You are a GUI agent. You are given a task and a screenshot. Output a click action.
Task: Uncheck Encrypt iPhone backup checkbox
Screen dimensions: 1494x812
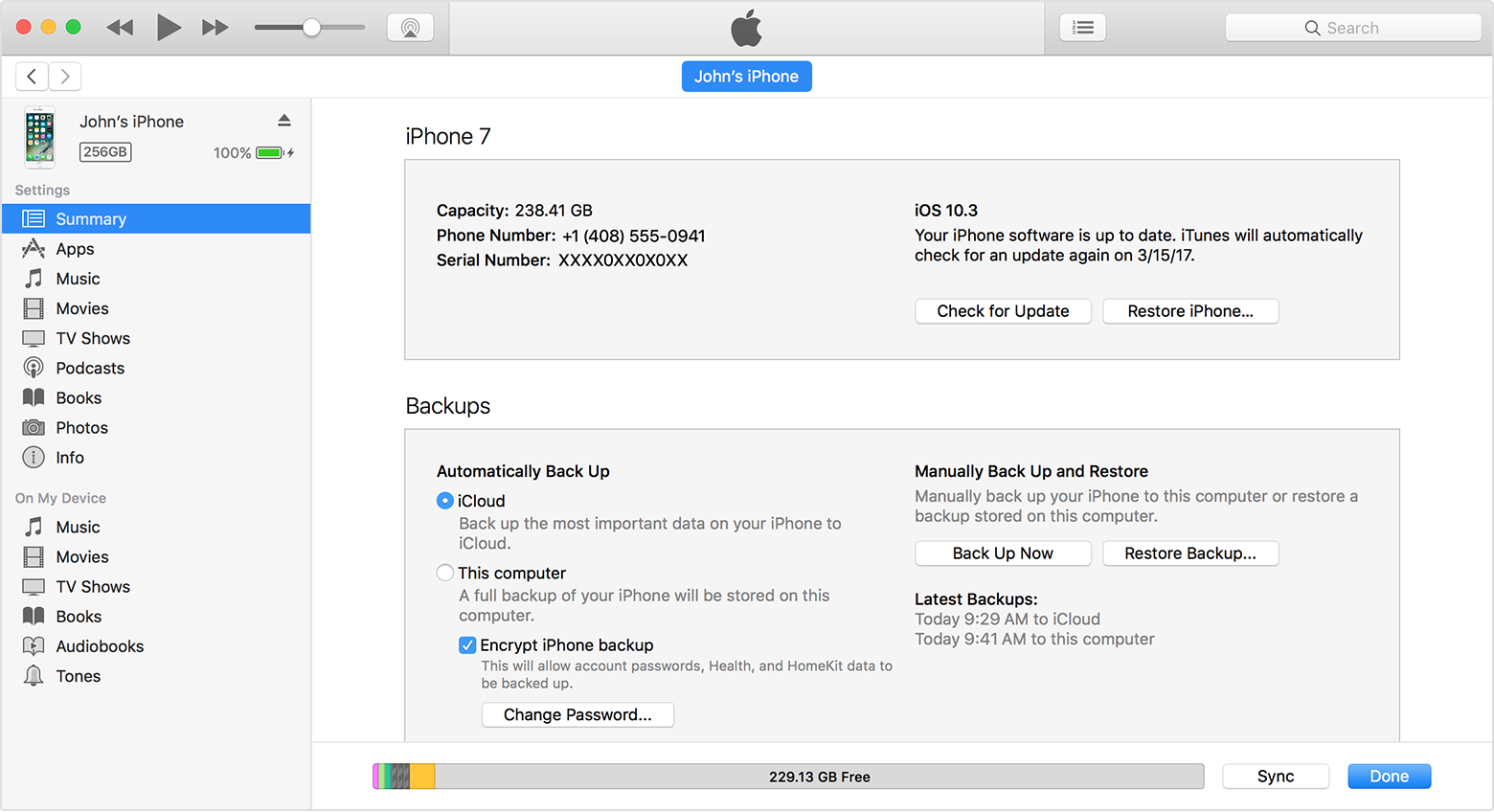coord(467,645)
